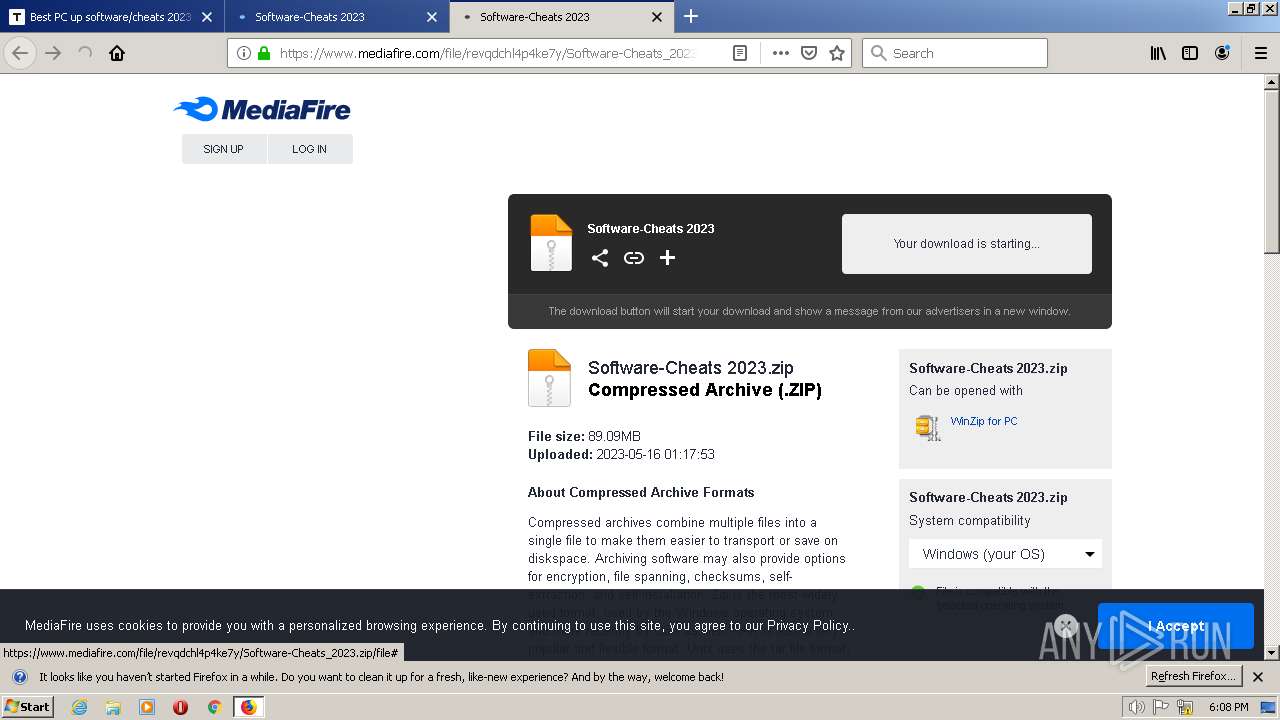Click About Compressed Archive Formats heading
Image resolution: width=1280 pixels, height=720 pixels.
[x=641, y=492]
